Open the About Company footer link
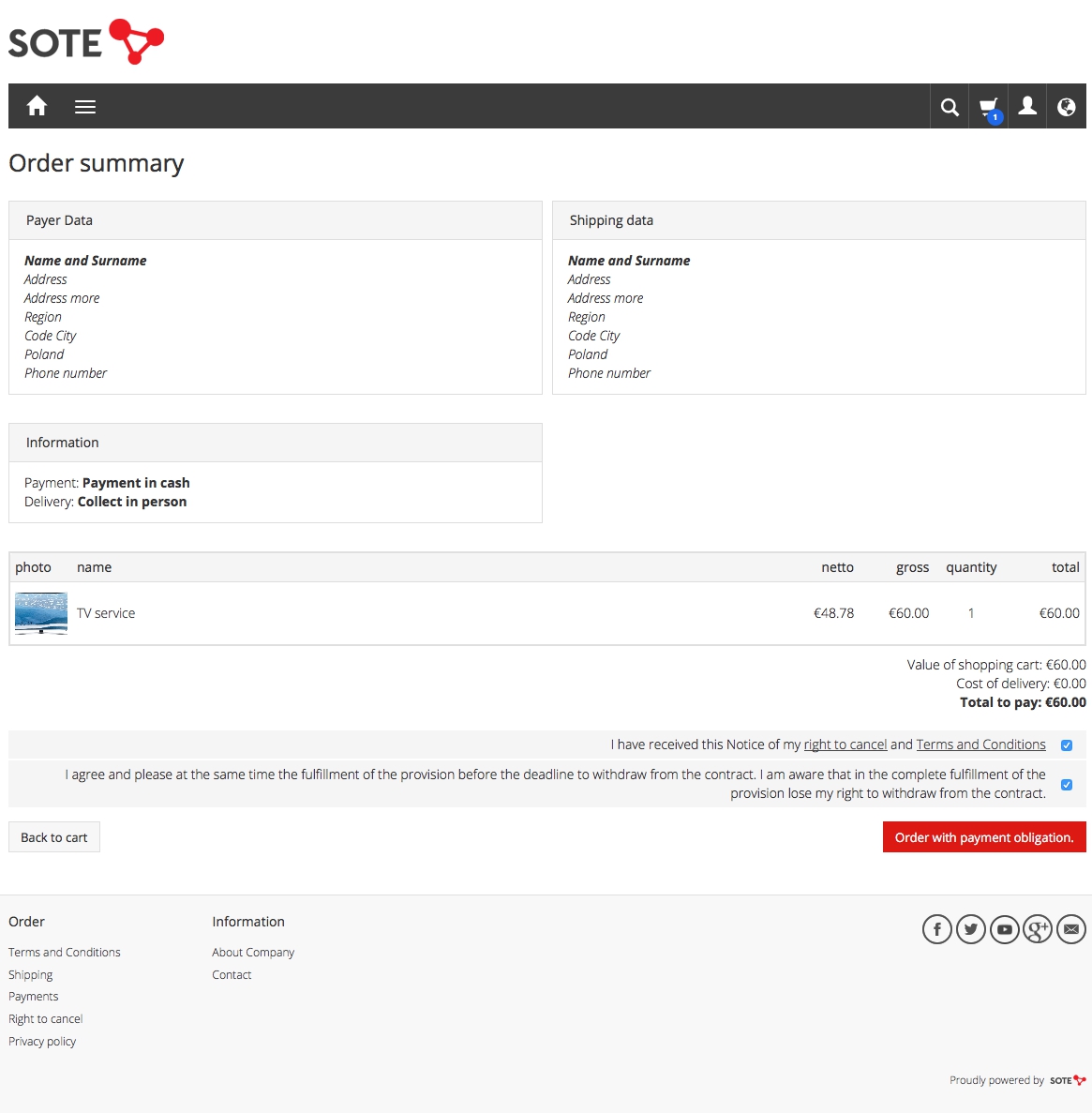This screenshot has width=1092, height=1113. click(x=252, y=952)
